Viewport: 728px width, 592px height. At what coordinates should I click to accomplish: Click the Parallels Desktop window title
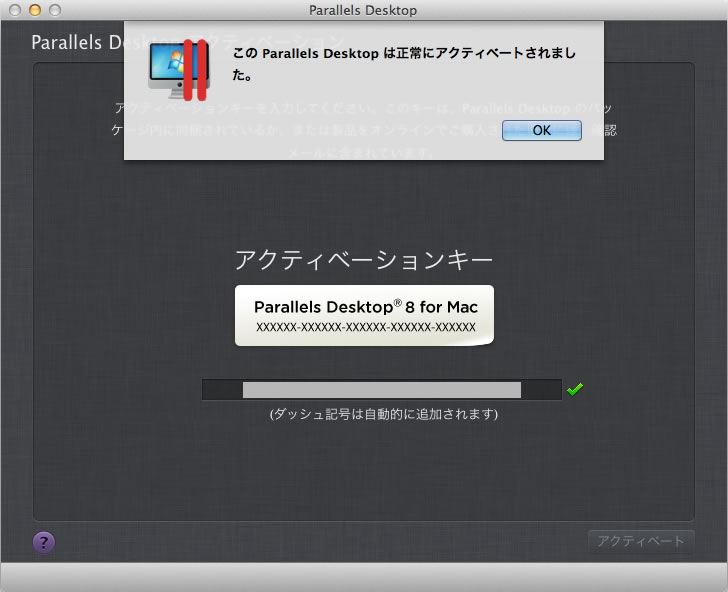tap(363, 10)
